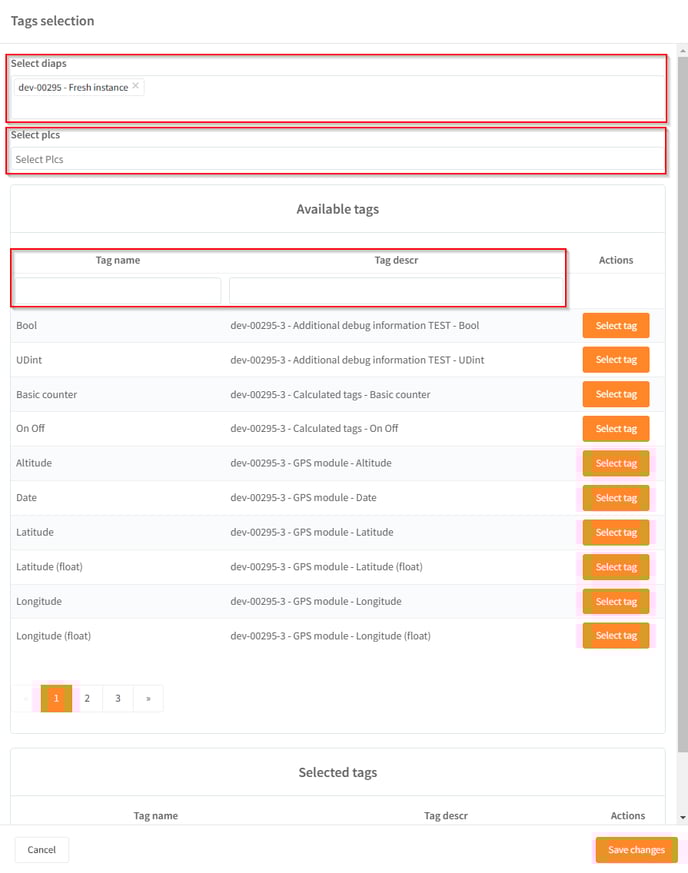This screenshot has height=873, width=688.
Task: Click the Selected tags section heading
Action: click(x=338, y=772)
